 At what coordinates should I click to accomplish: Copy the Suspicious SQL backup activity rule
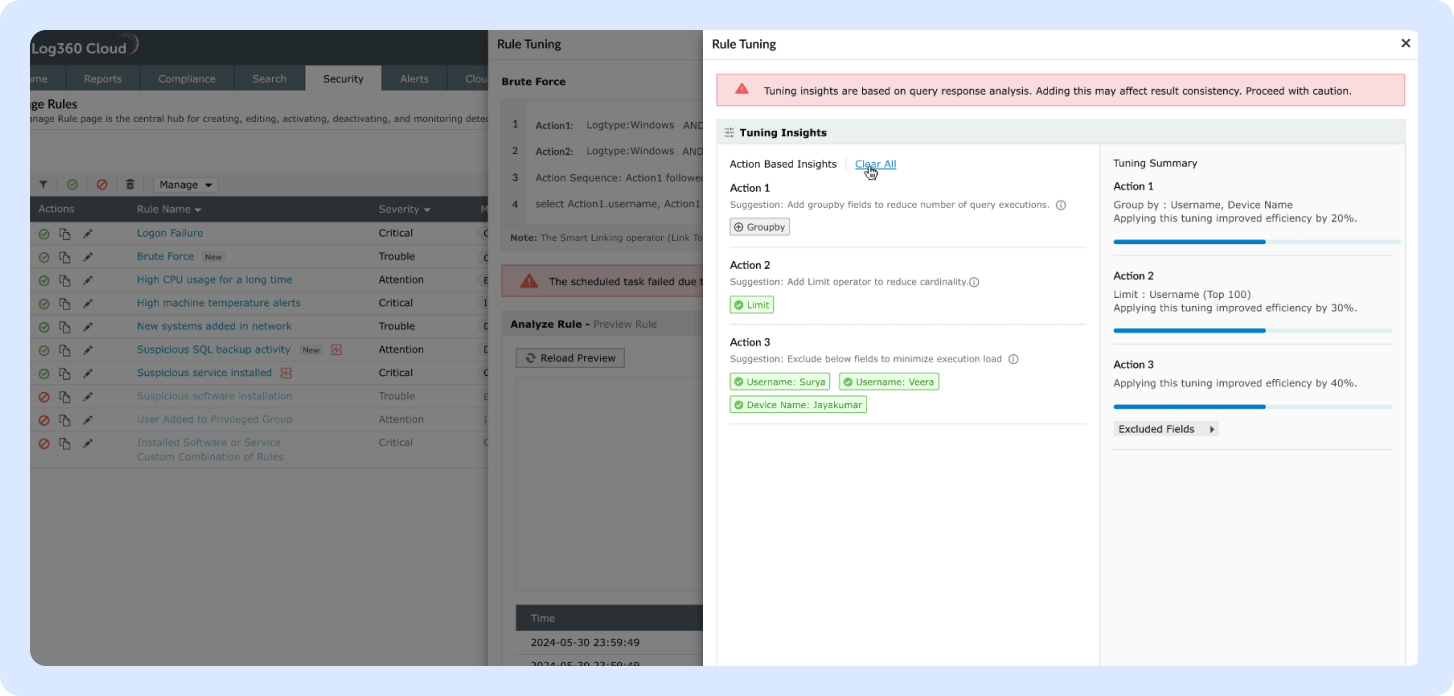(64, 350)
